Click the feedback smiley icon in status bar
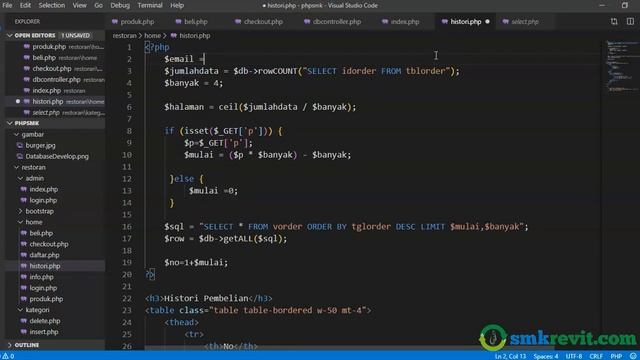Viewport: 640px width, 360px height. tap(633, 356)
